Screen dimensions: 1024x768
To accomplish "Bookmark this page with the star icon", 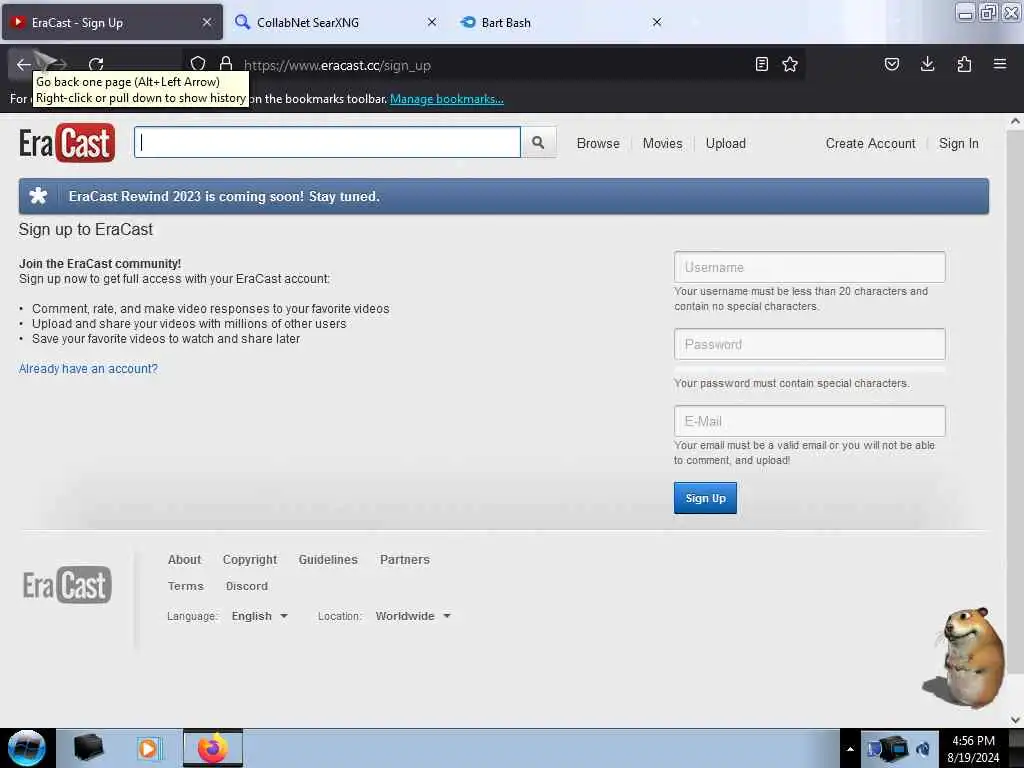I will click(790, 64).
